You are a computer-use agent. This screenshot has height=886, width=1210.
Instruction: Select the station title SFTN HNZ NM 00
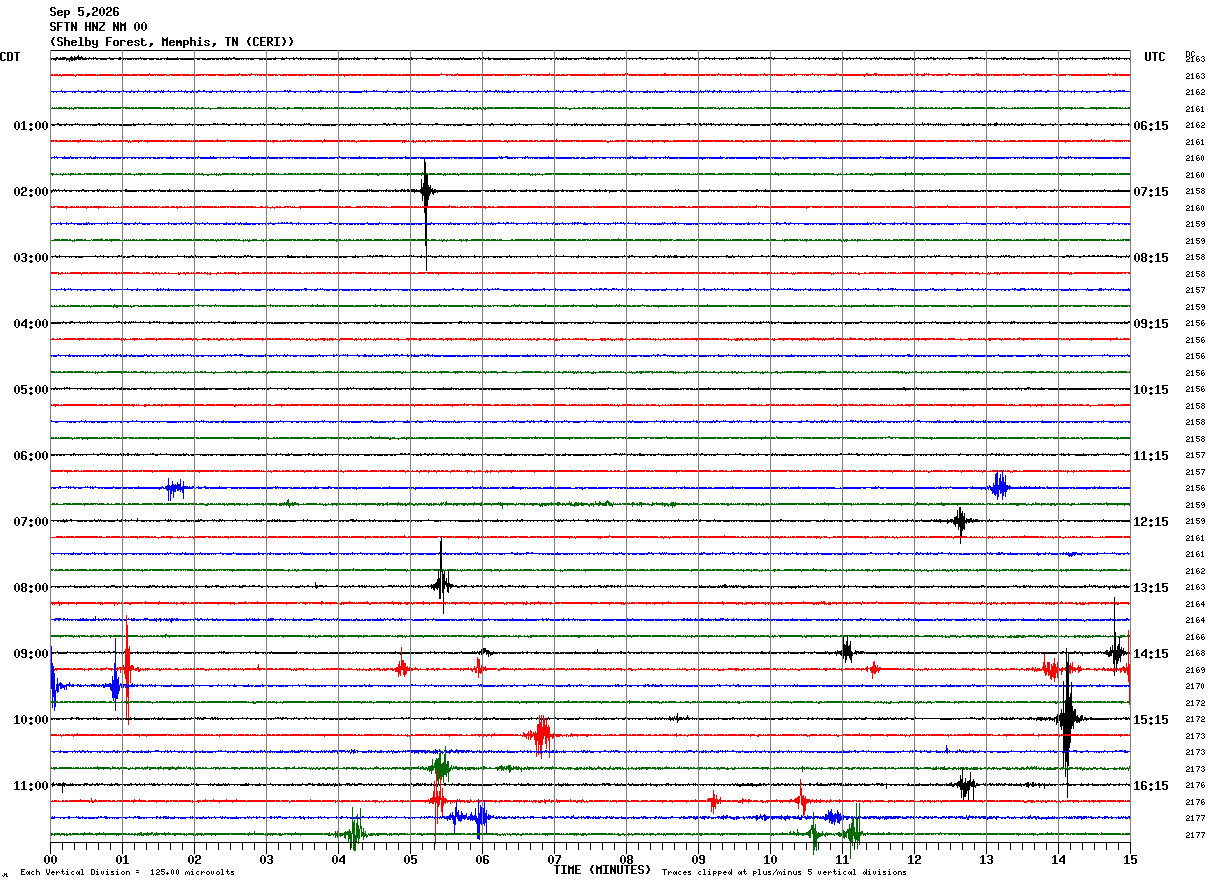(98, 27)
